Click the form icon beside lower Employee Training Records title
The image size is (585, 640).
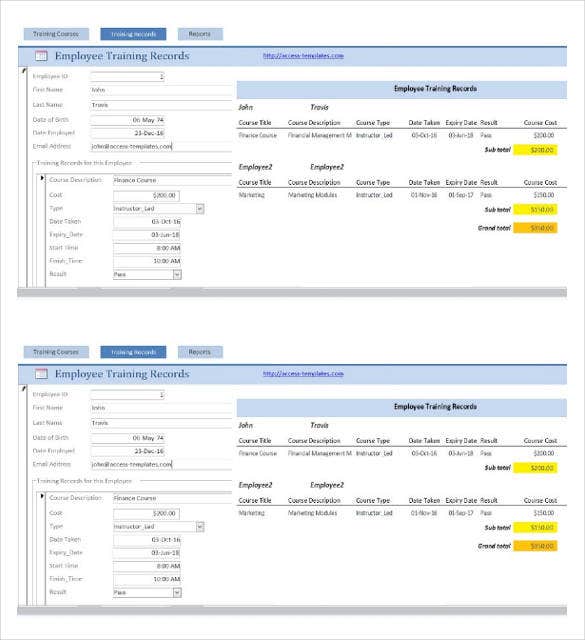click(x=41, y=374)
